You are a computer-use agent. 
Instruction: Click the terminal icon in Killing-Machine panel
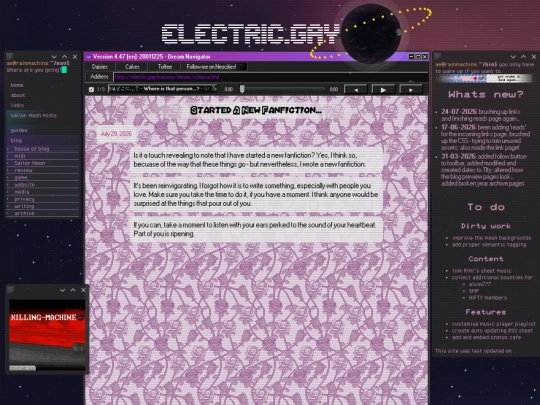click(x=10, y=290)
